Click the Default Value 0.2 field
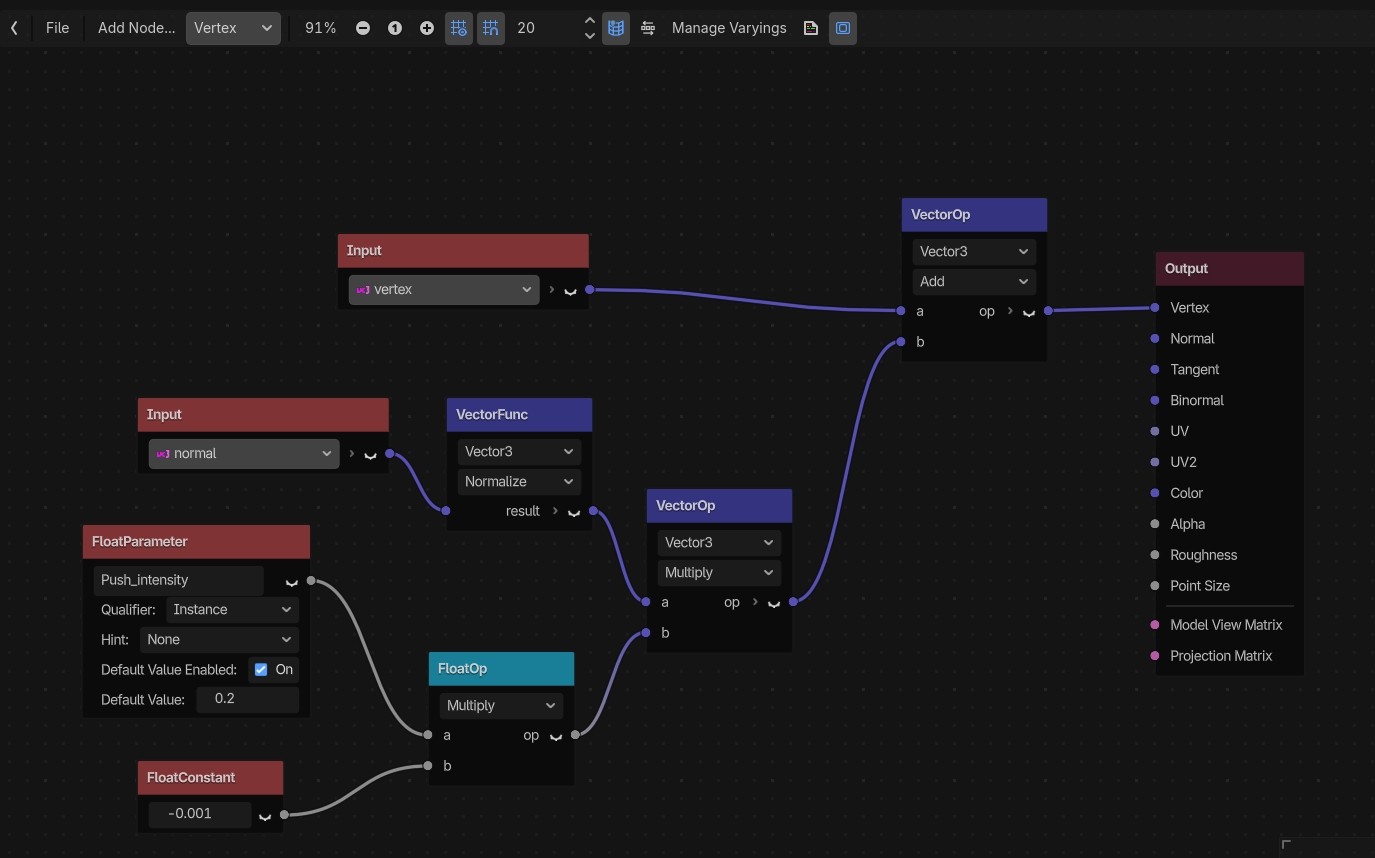Viewport: 1375px width, 858px height. coord(247,699)
